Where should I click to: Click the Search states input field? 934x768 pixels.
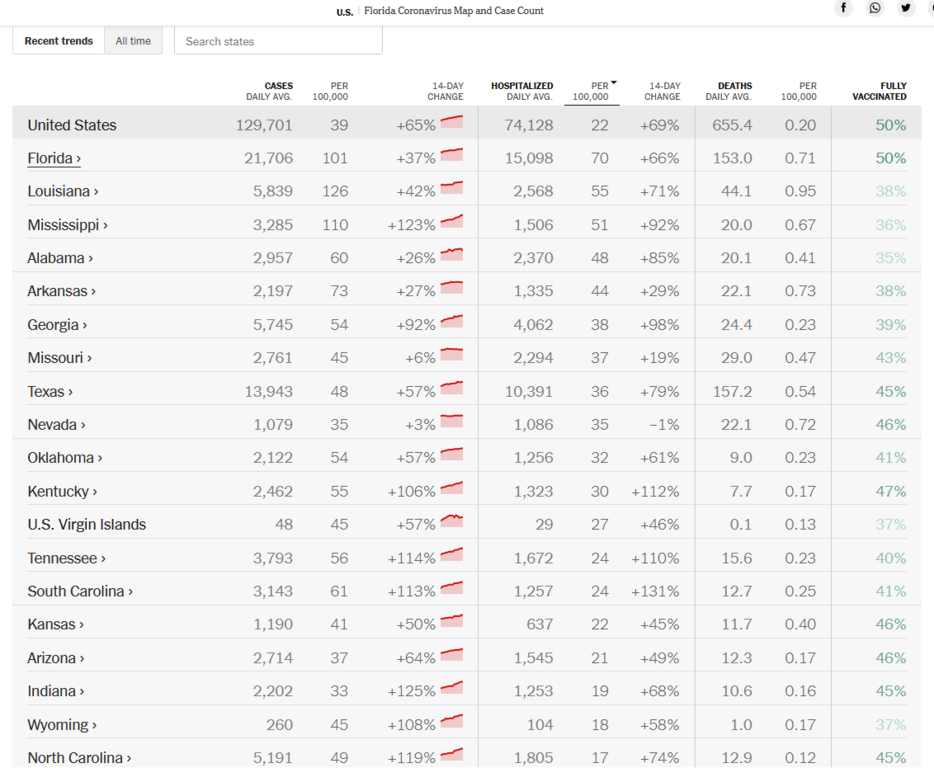click(278, 41)
